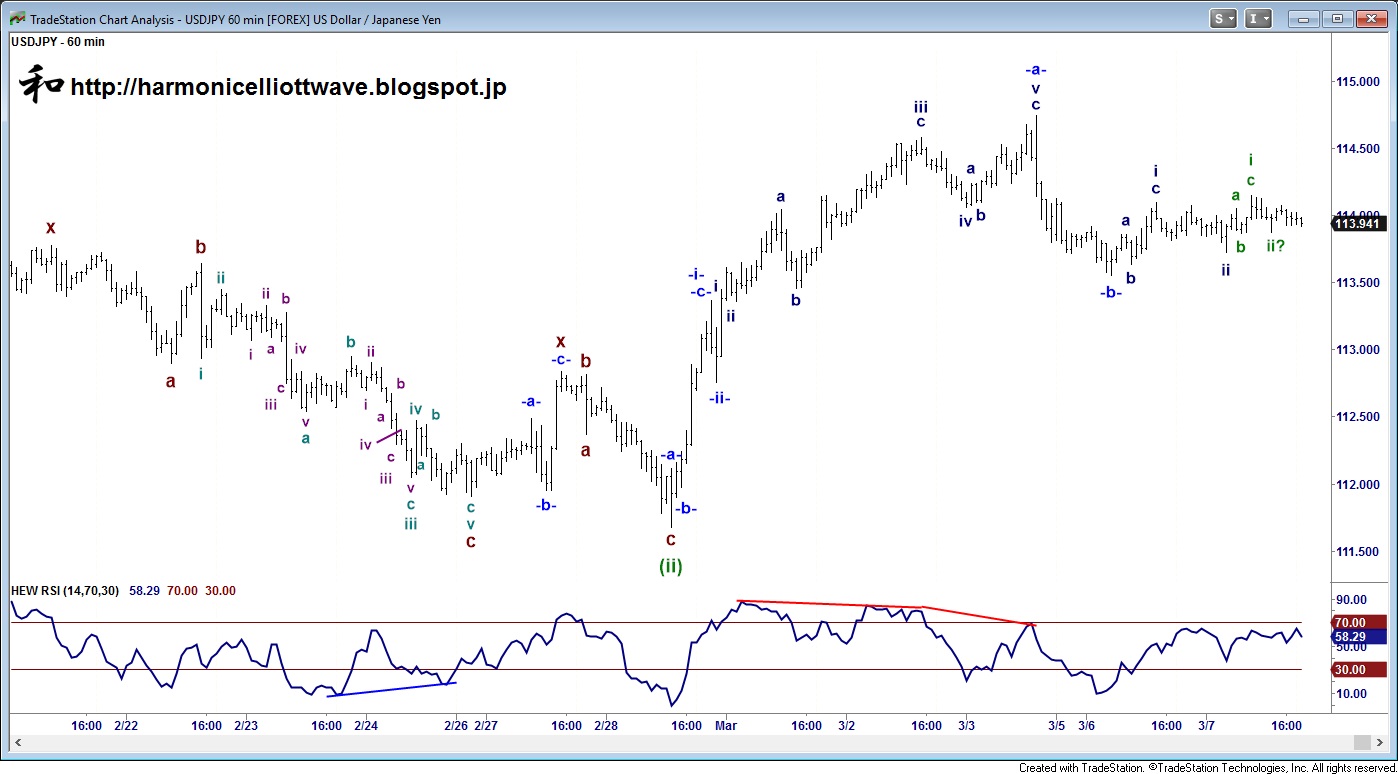The width and height of the screenshot is (1398, 774).
Task: Click the harmonicelliottwave.blogspot.jp URL text
Action: [288, 87]
